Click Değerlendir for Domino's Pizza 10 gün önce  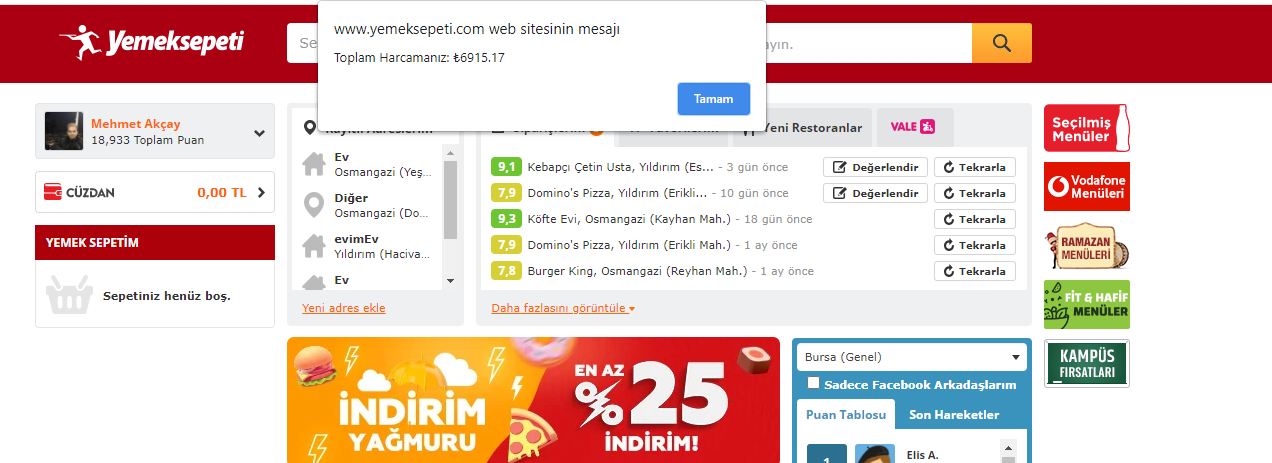coord(875,193)
